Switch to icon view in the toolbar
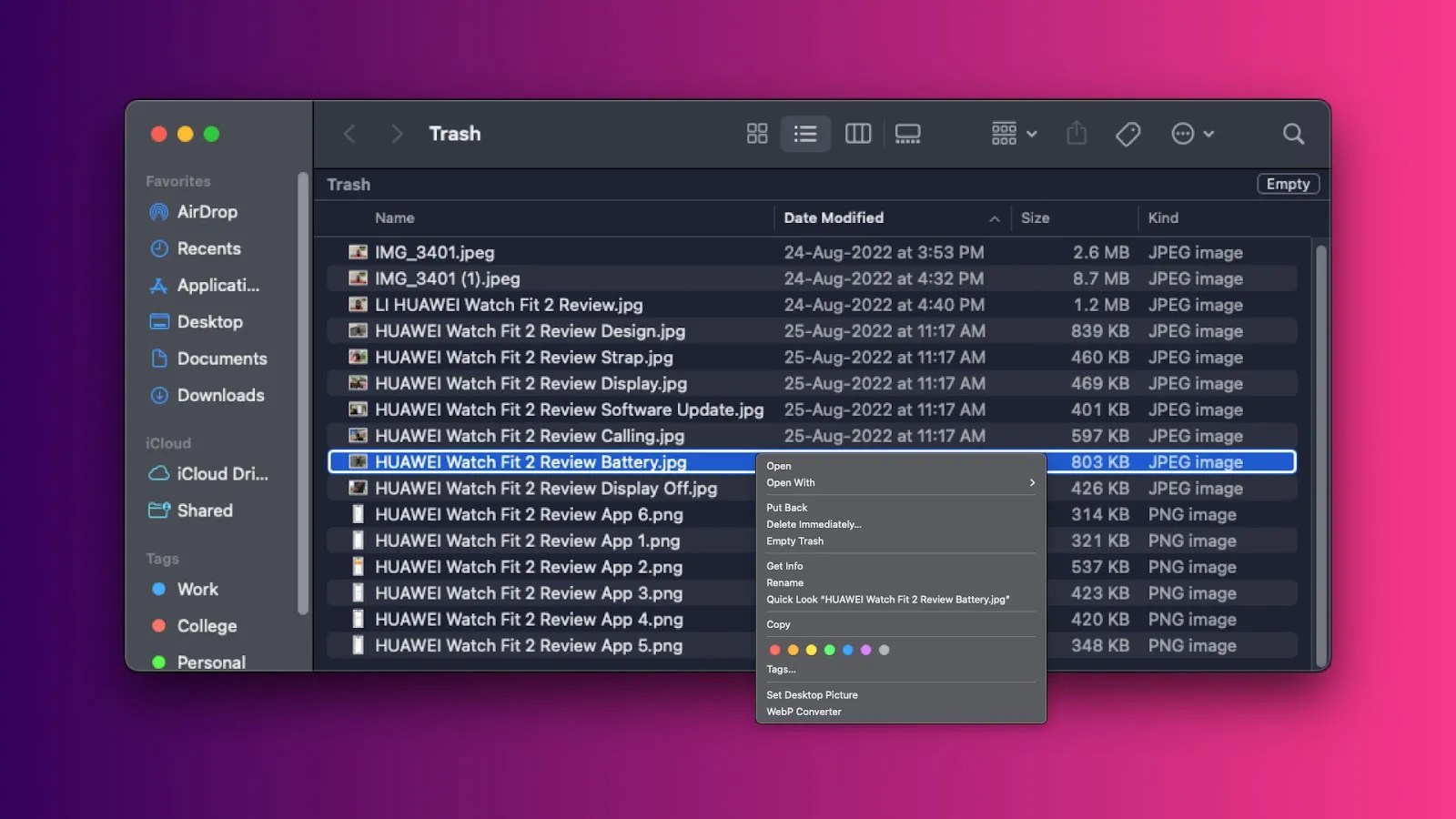 pos(756,134)
